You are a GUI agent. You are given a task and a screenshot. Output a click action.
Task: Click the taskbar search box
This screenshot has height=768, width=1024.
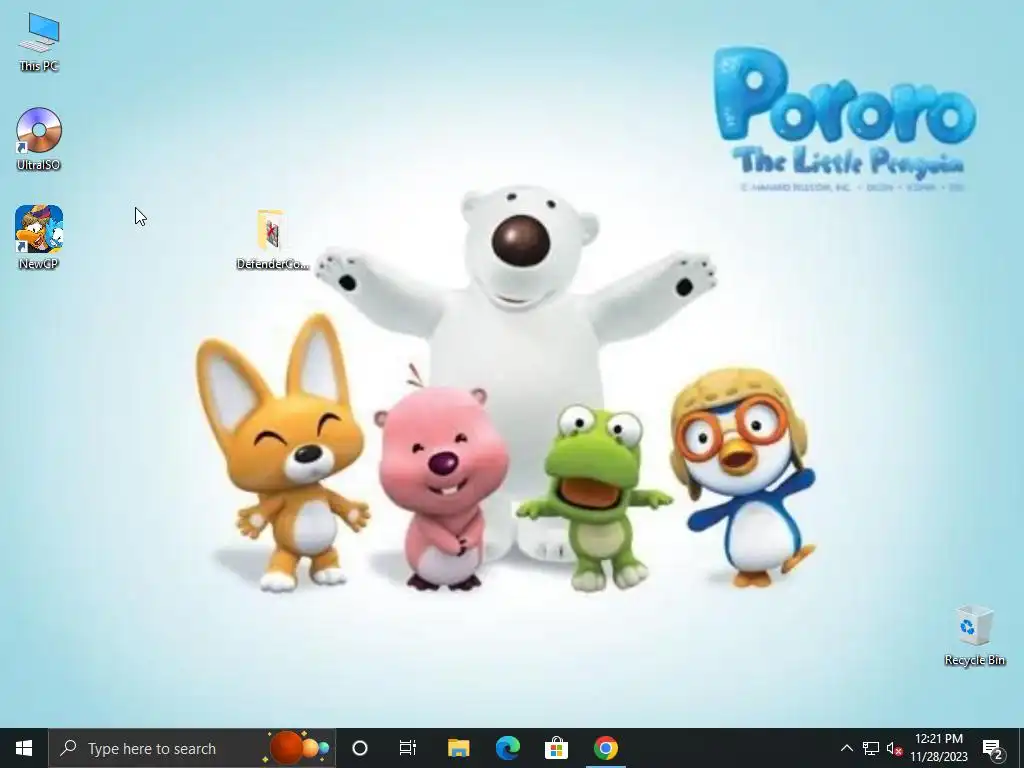[x=191, y=748]
